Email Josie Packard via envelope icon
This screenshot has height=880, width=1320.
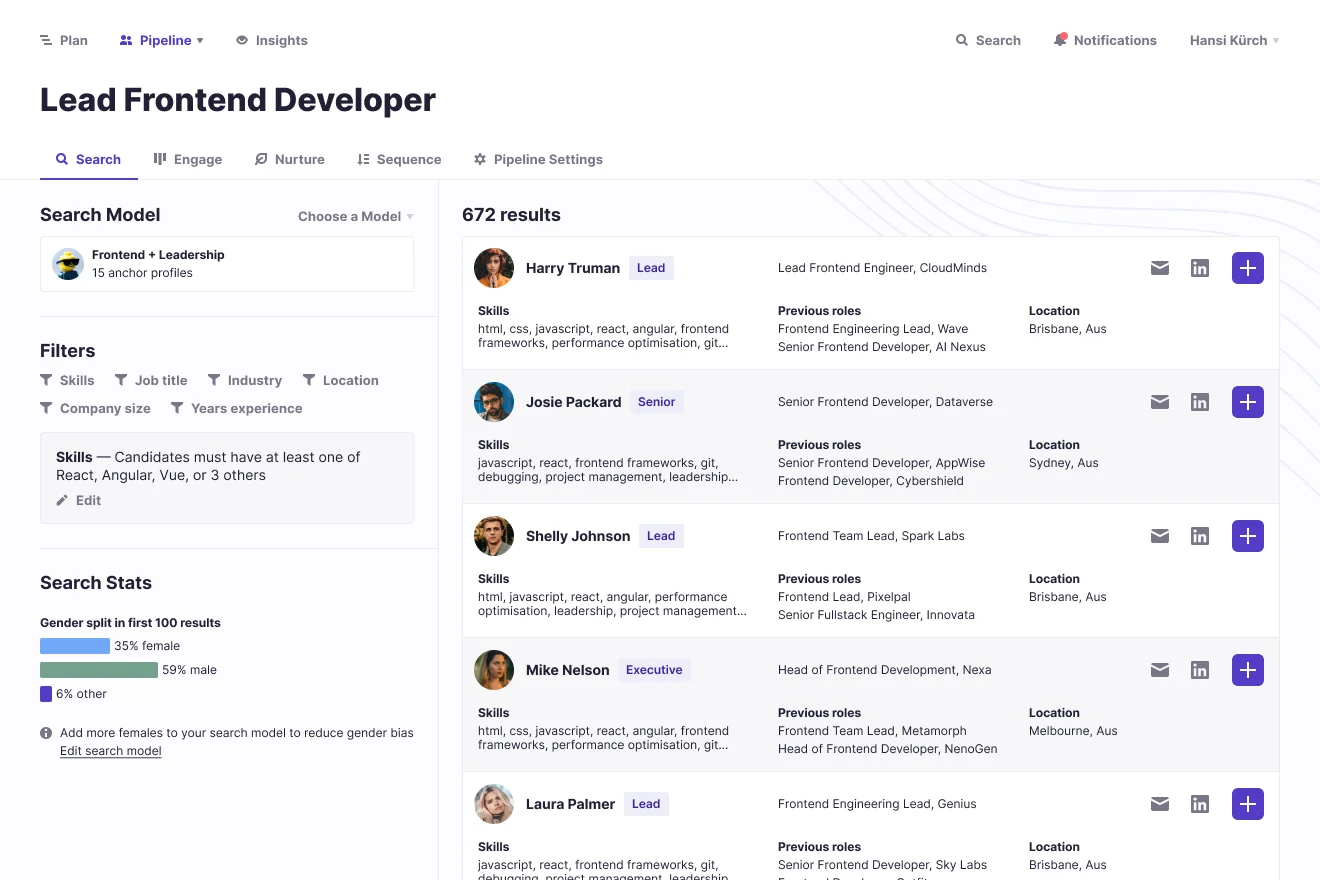coord(1160,402)
